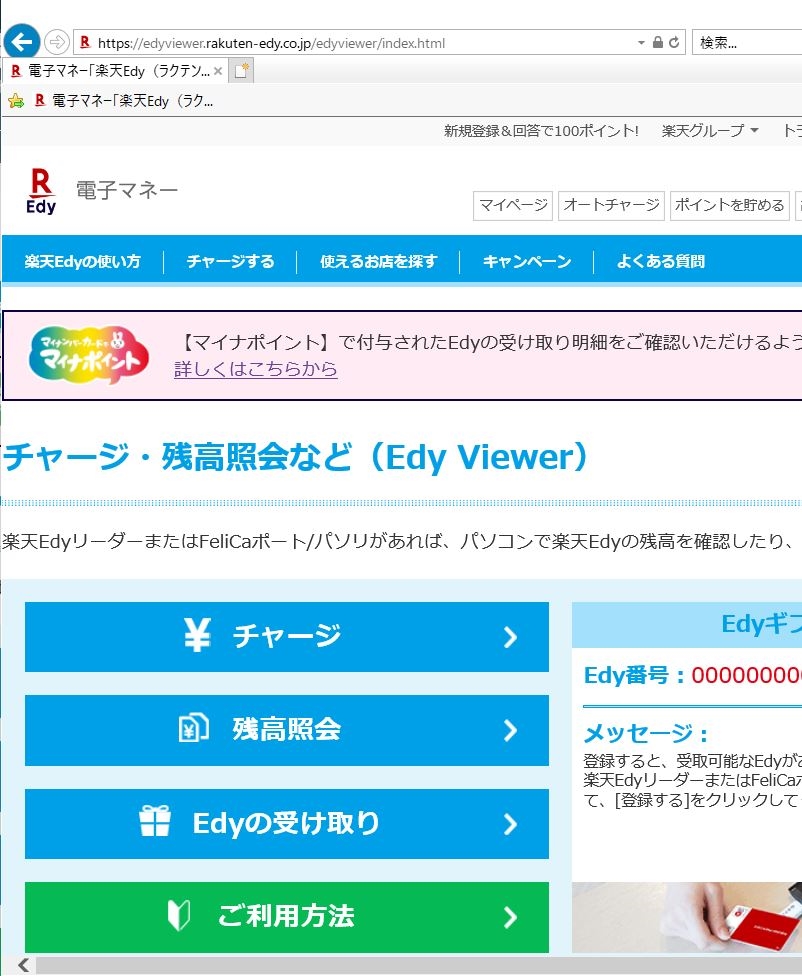802x976 pixels.
Task: Click the Rakuten favicon in address bar
Action: tap(85, 42)
